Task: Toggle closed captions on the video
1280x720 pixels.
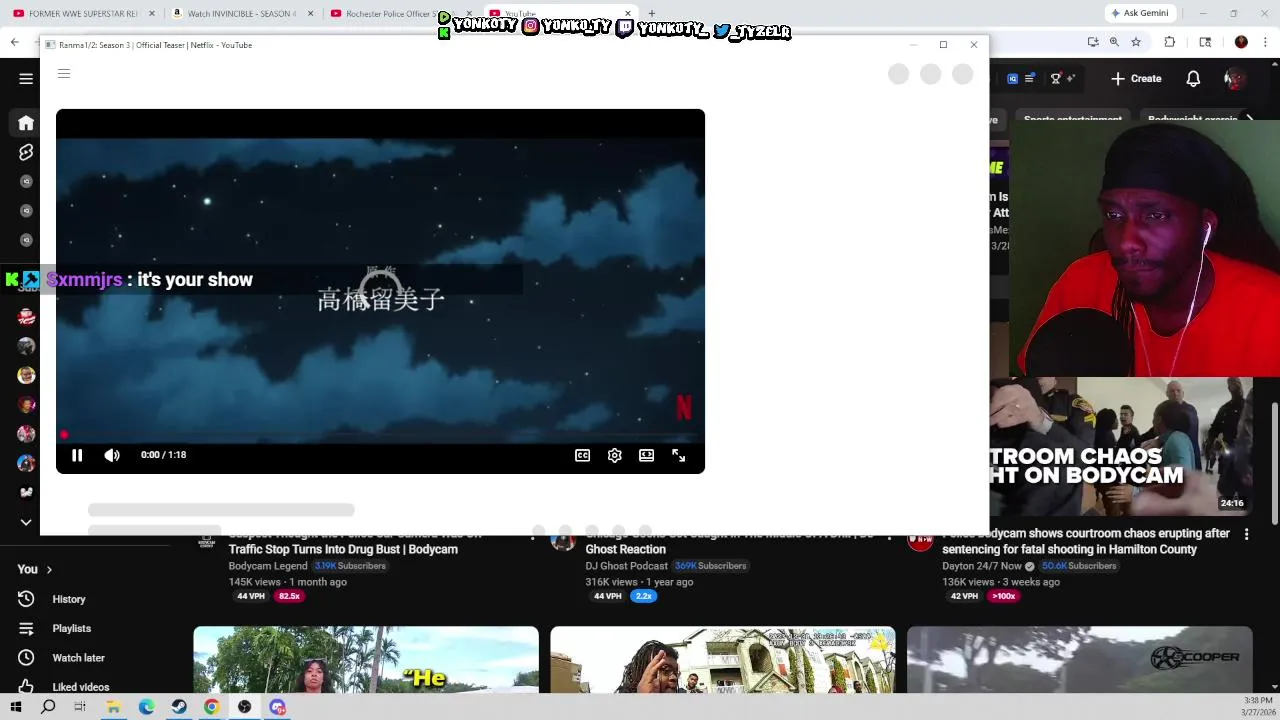Action: pos(582,455)
